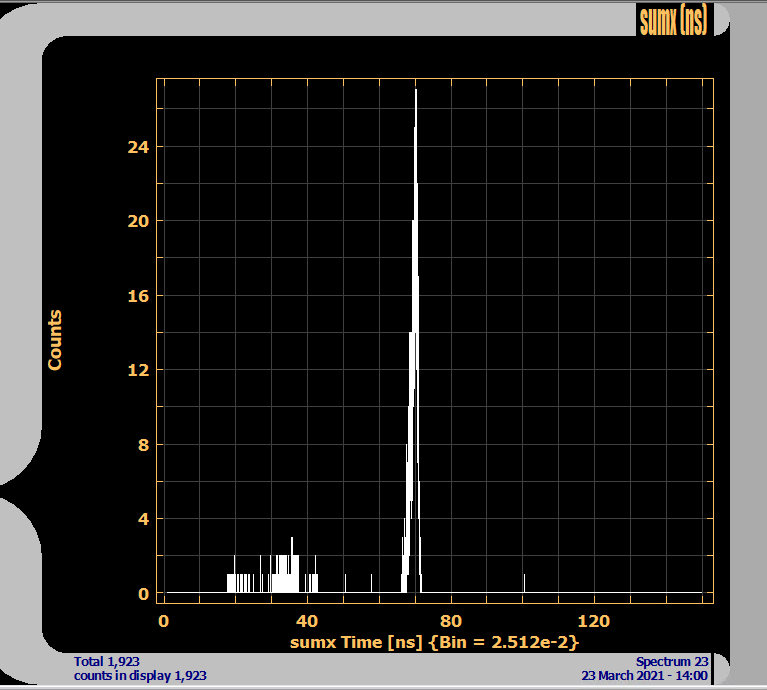Click the y-axis tick label 24
The image size is (767, 690).
pos(138,147)
